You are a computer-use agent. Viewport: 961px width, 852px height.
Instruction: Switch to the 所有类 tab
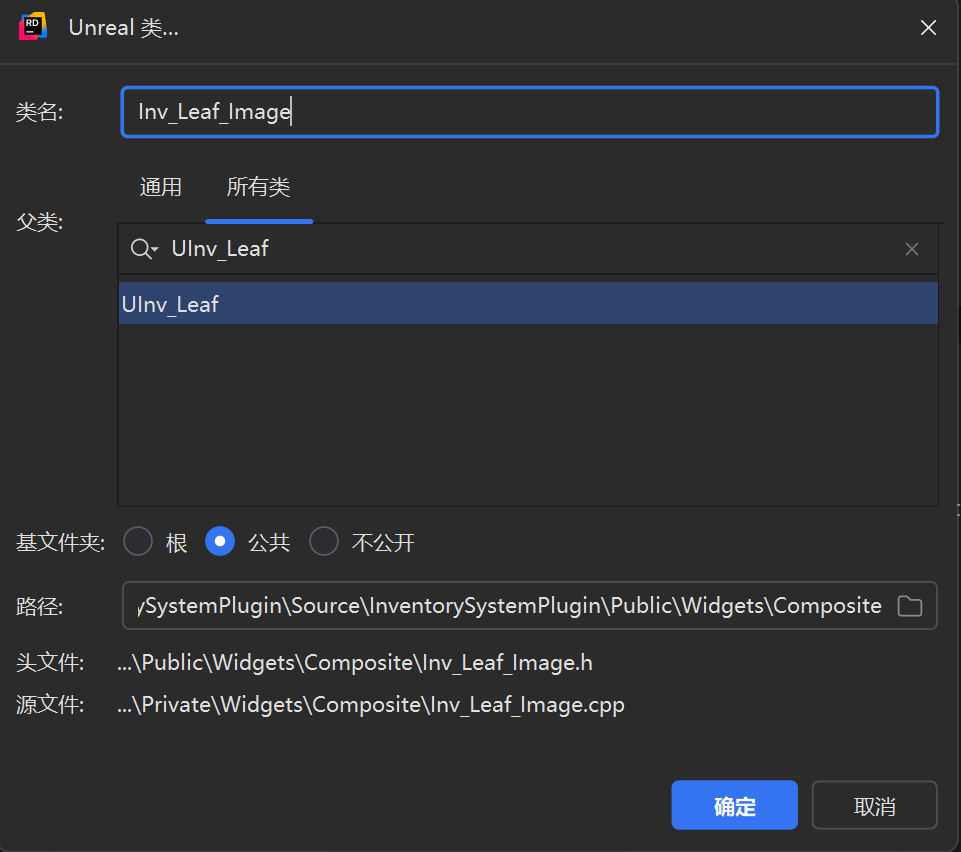pos(258,187)
